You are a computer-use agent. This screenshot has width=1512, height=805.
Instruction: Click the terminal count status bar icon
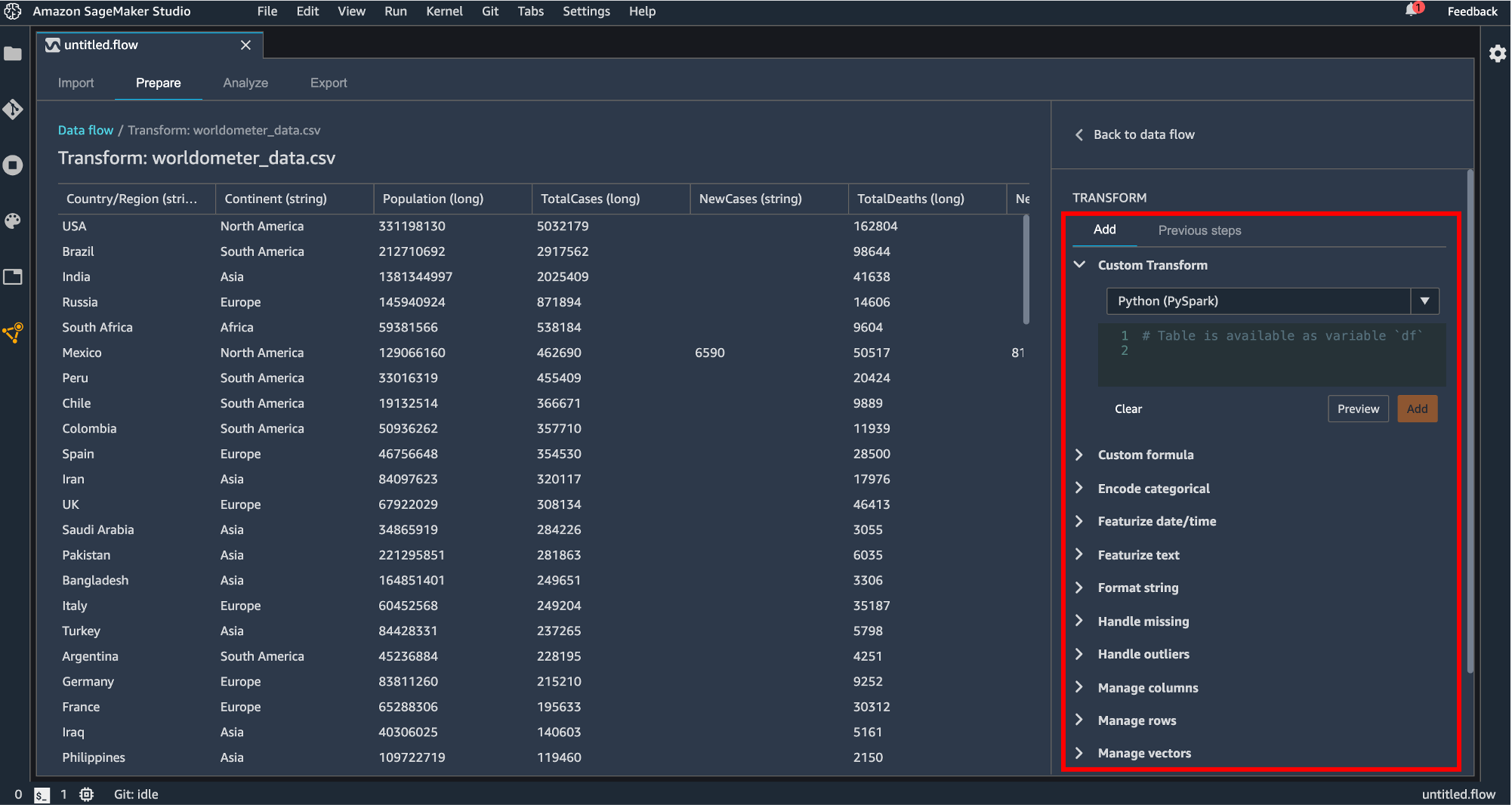point(42,794)
